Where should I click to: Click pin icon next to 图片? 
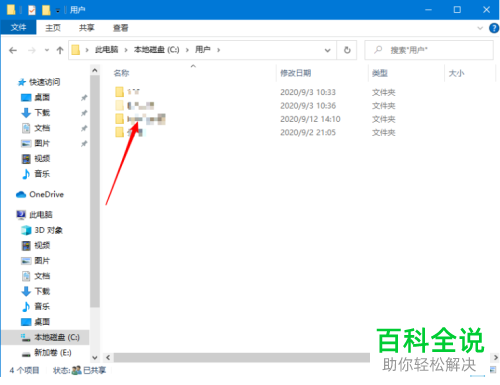(x=84, y=144)
